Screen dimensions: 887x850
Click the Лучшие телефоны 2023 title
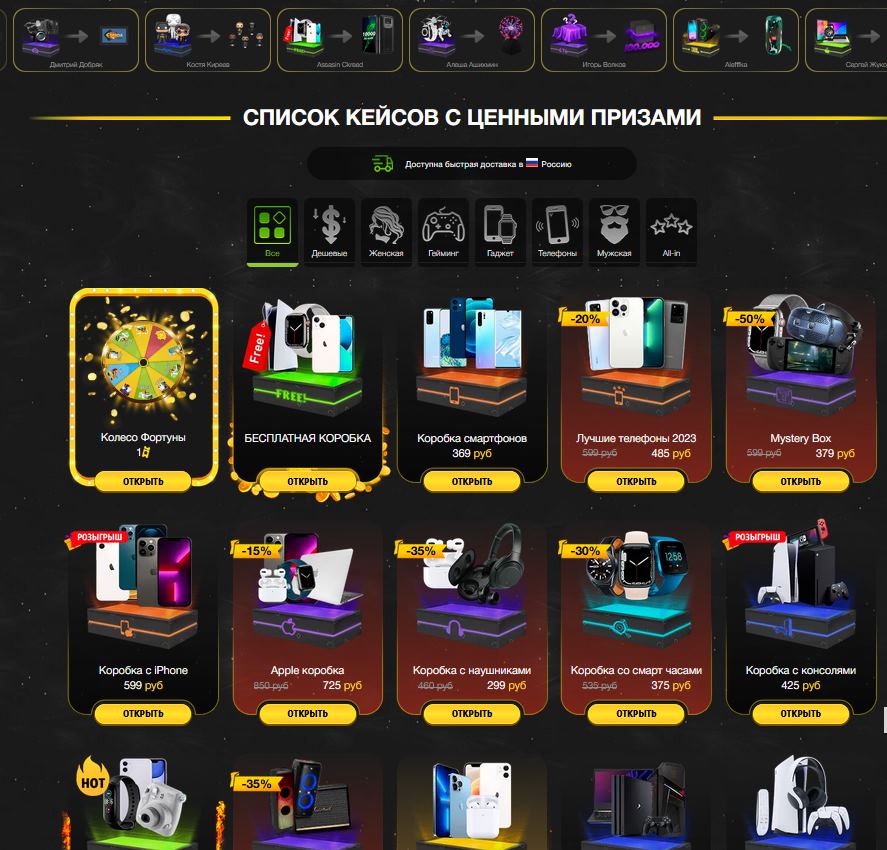(x=636, y=438)
